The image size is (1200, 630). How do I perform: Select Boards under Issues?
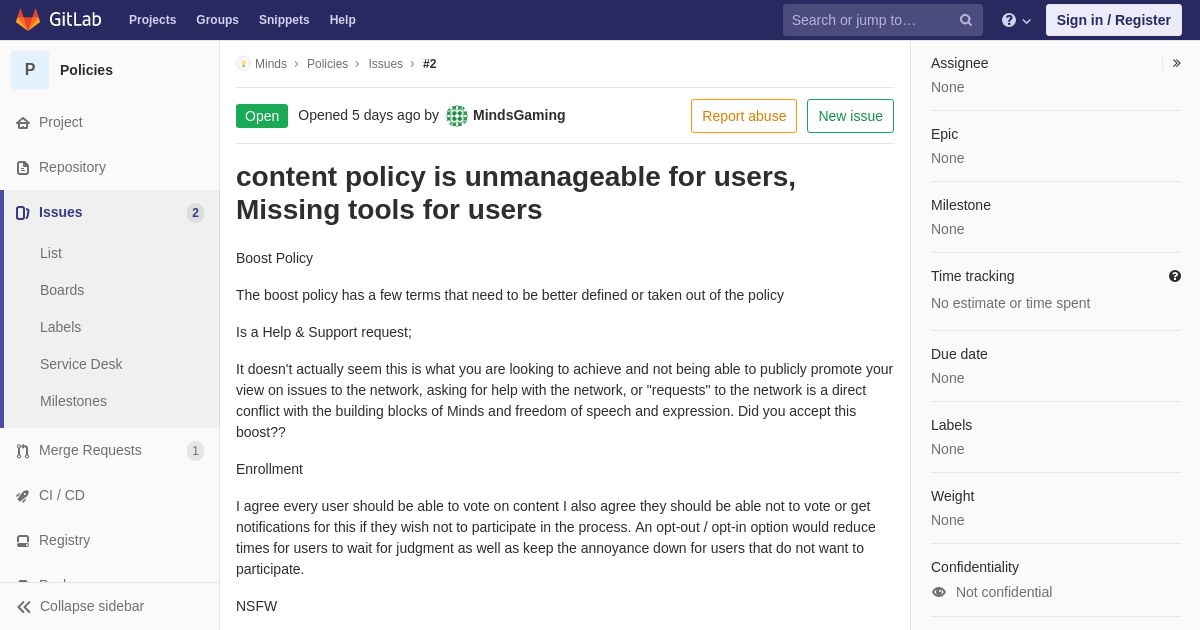pos(62,290)
